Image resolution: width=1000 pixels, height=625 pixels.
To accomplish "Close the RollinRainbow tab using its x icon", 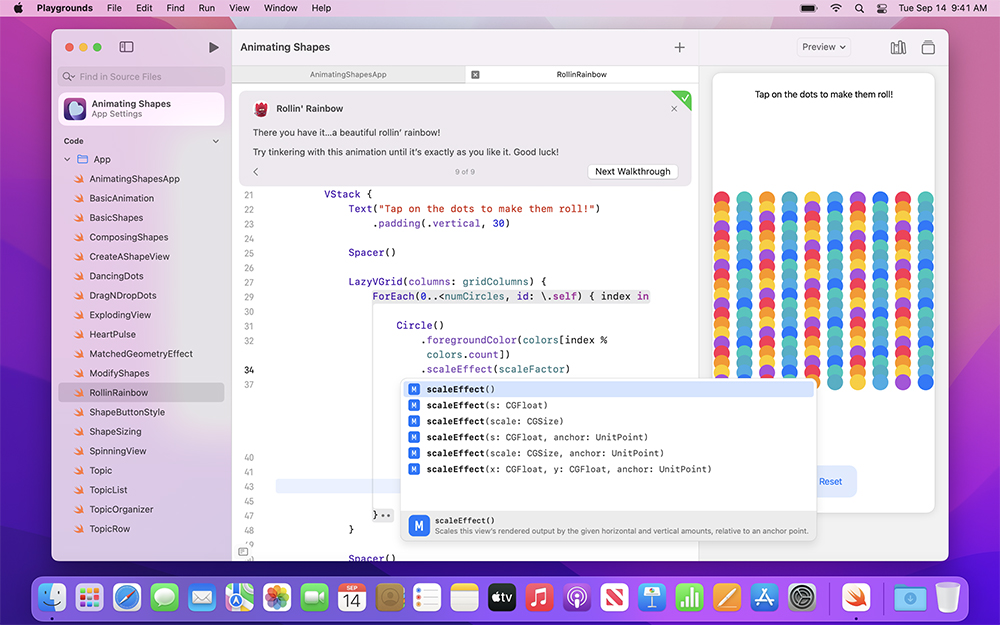I will 475,74.
